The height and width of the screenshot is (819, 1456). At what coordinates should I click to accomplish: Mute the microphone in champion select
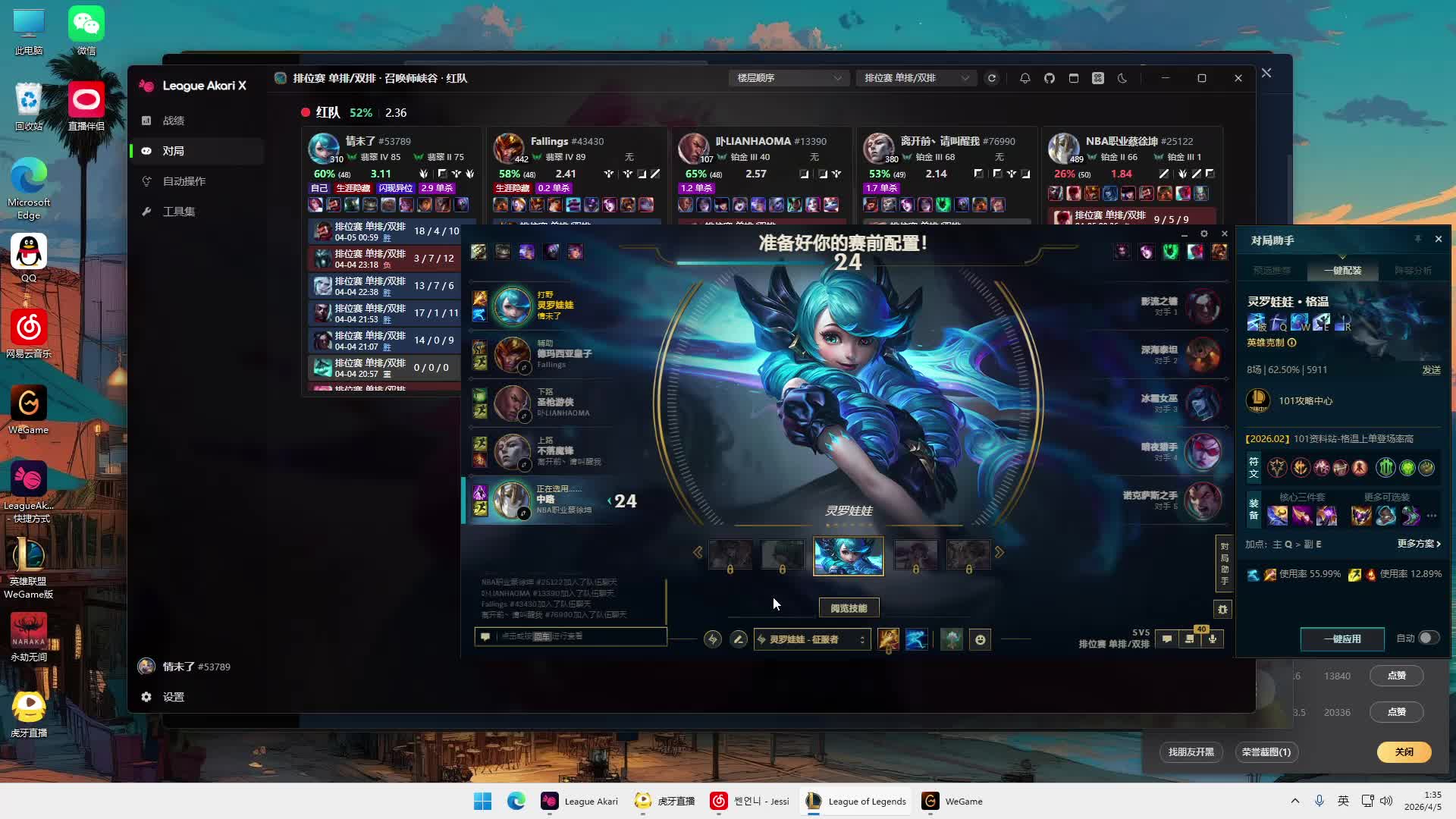coord(1213,639)
